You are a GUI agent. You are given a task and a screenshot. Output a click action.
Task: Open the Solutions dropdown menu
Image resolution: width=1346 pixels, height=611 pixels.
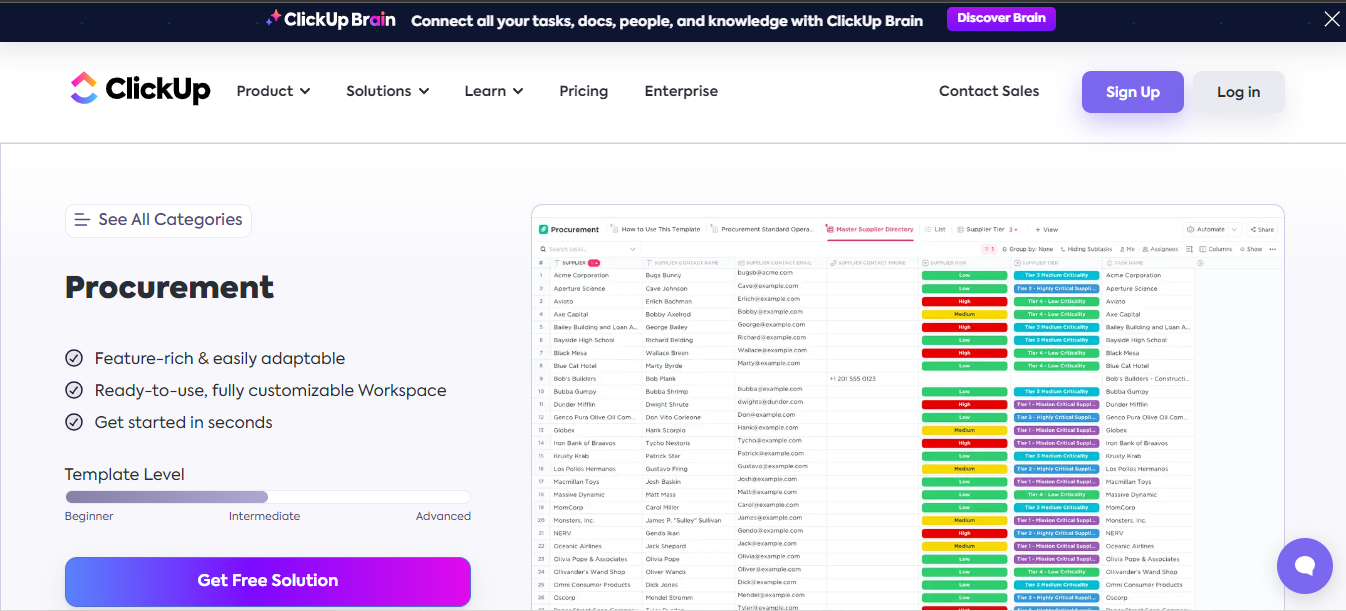387,91
